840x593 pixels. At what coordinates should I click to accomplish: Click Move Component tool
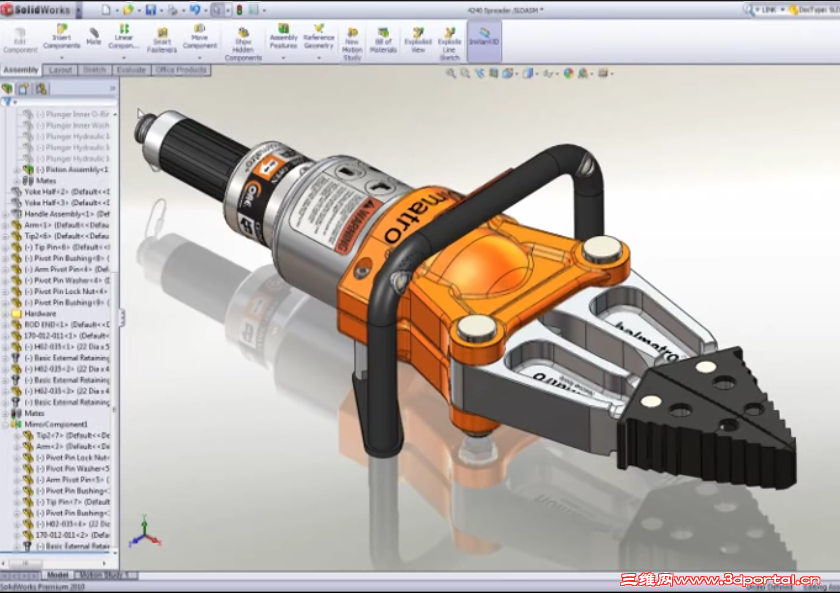(199, 36)
